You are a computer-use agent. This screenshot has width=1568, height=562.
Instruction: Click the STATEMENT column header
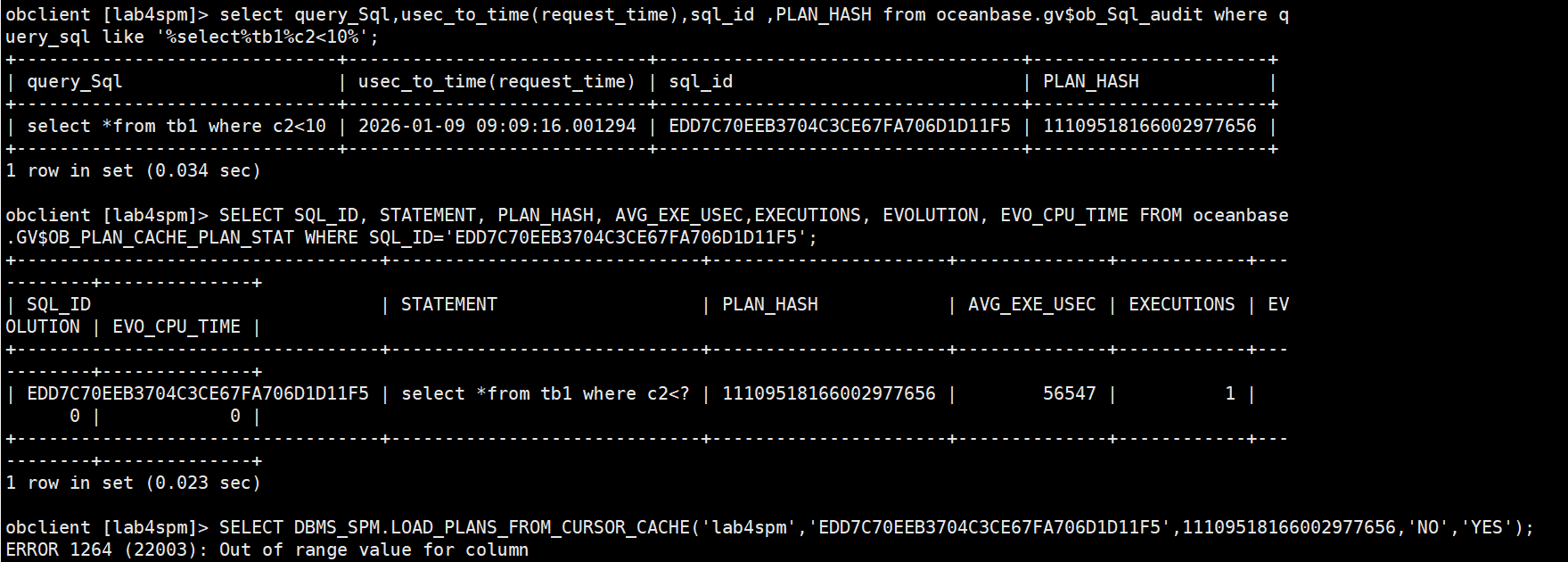448,305
